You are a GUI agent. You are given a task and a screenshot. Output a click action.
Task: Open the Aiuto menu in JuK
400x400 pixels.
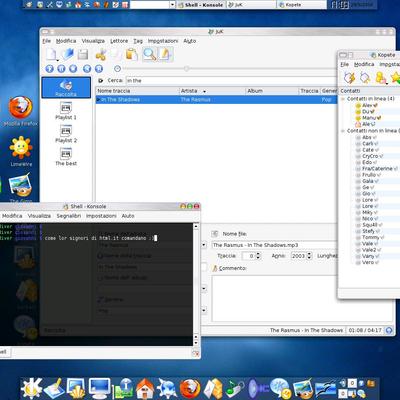click(190, 41)
